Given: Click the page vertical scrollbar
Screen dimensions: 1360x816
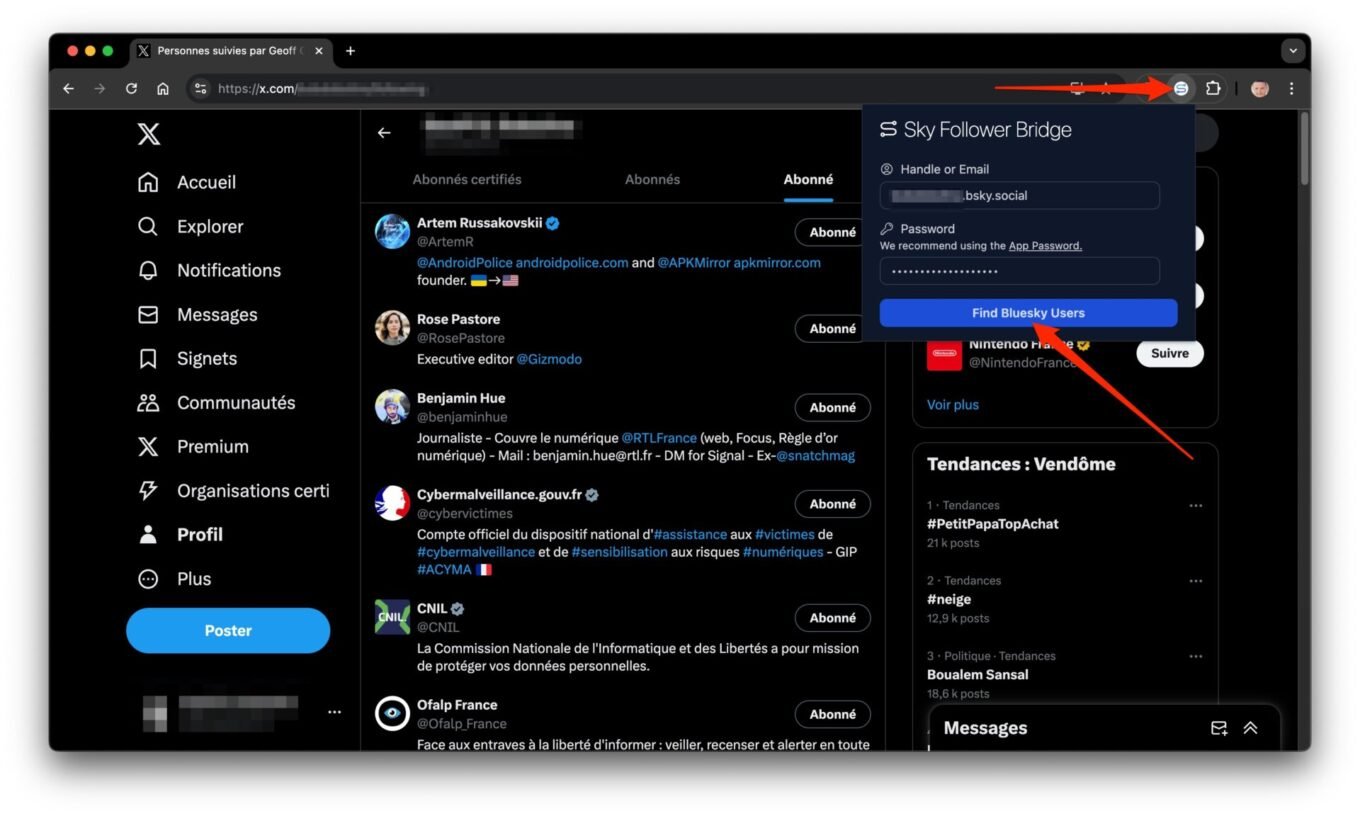Looking at the screenshot, I should coord(1304,150).
